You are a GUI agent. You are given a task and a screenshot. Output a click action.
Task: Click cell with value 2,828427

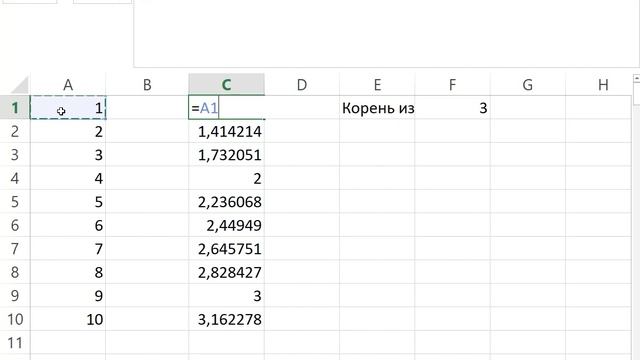227,272
